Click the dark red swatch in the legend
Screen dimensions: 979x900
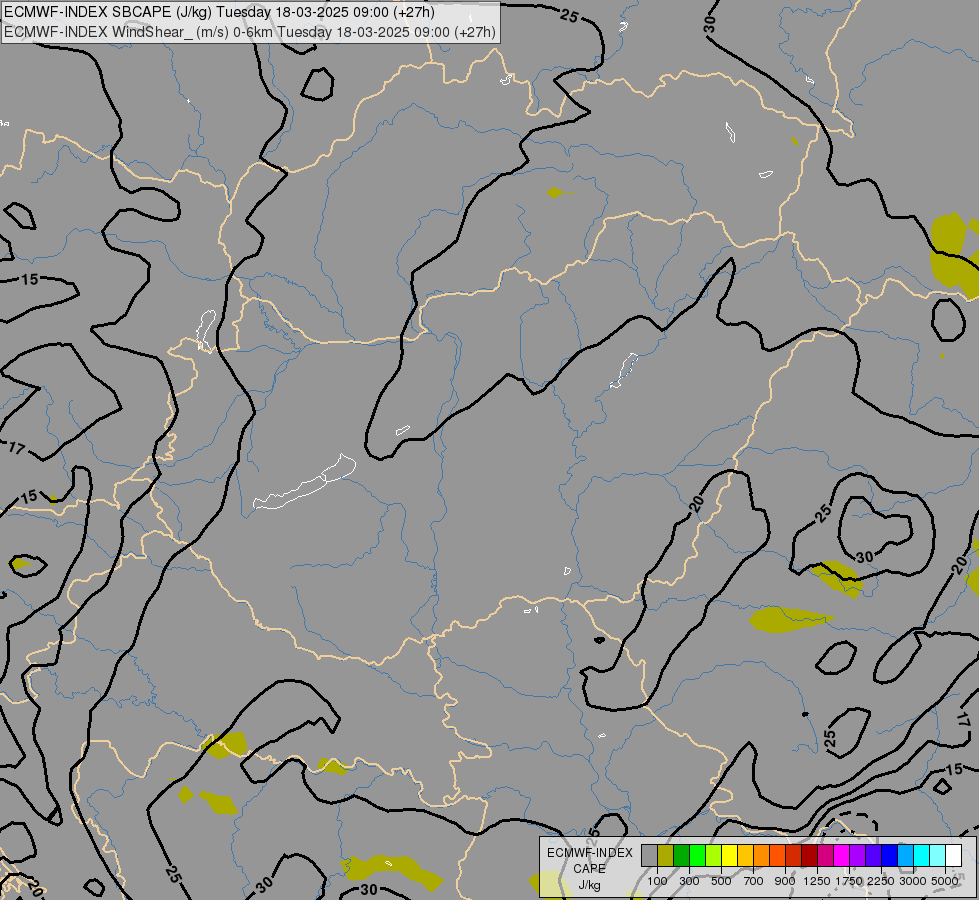[809, 856]
